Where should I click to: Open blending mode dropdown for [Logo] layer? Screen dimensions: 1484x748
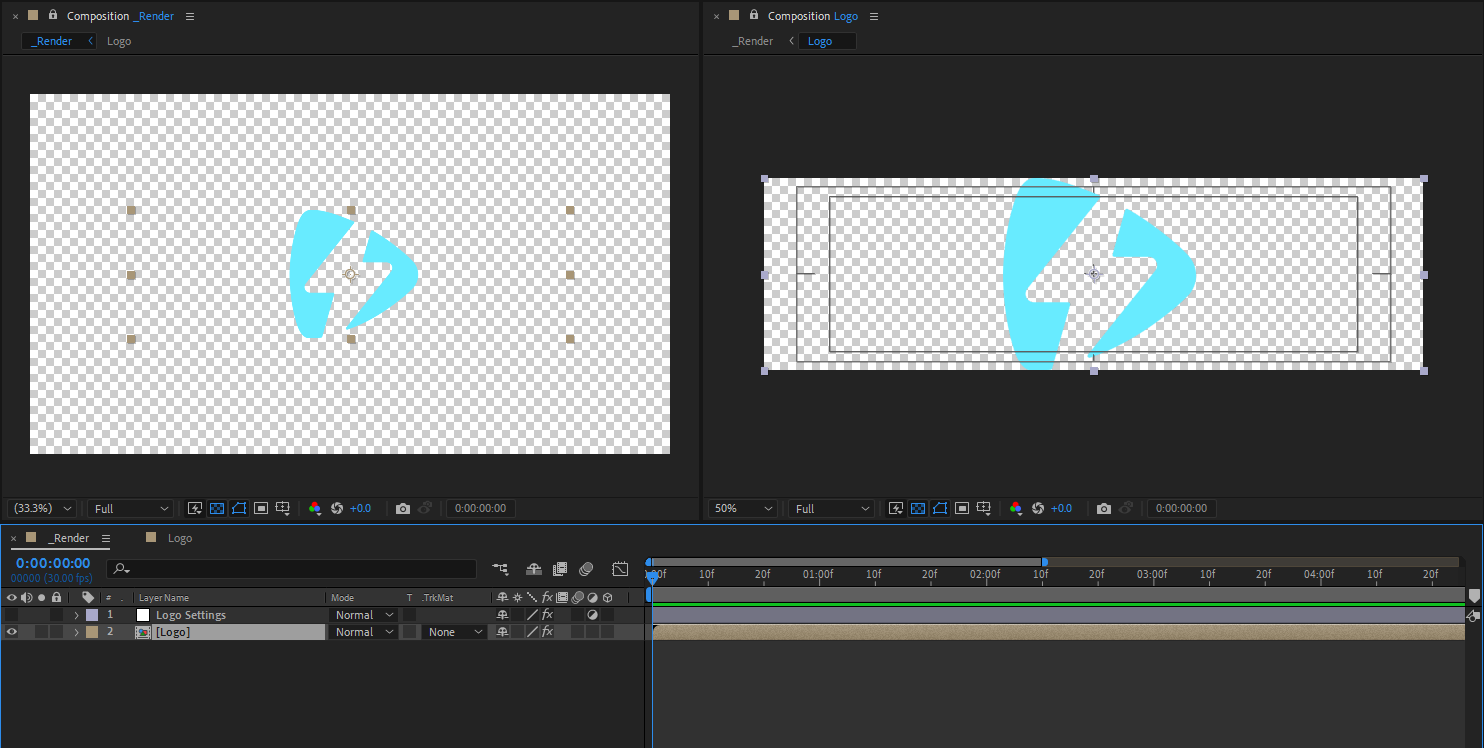364,632
